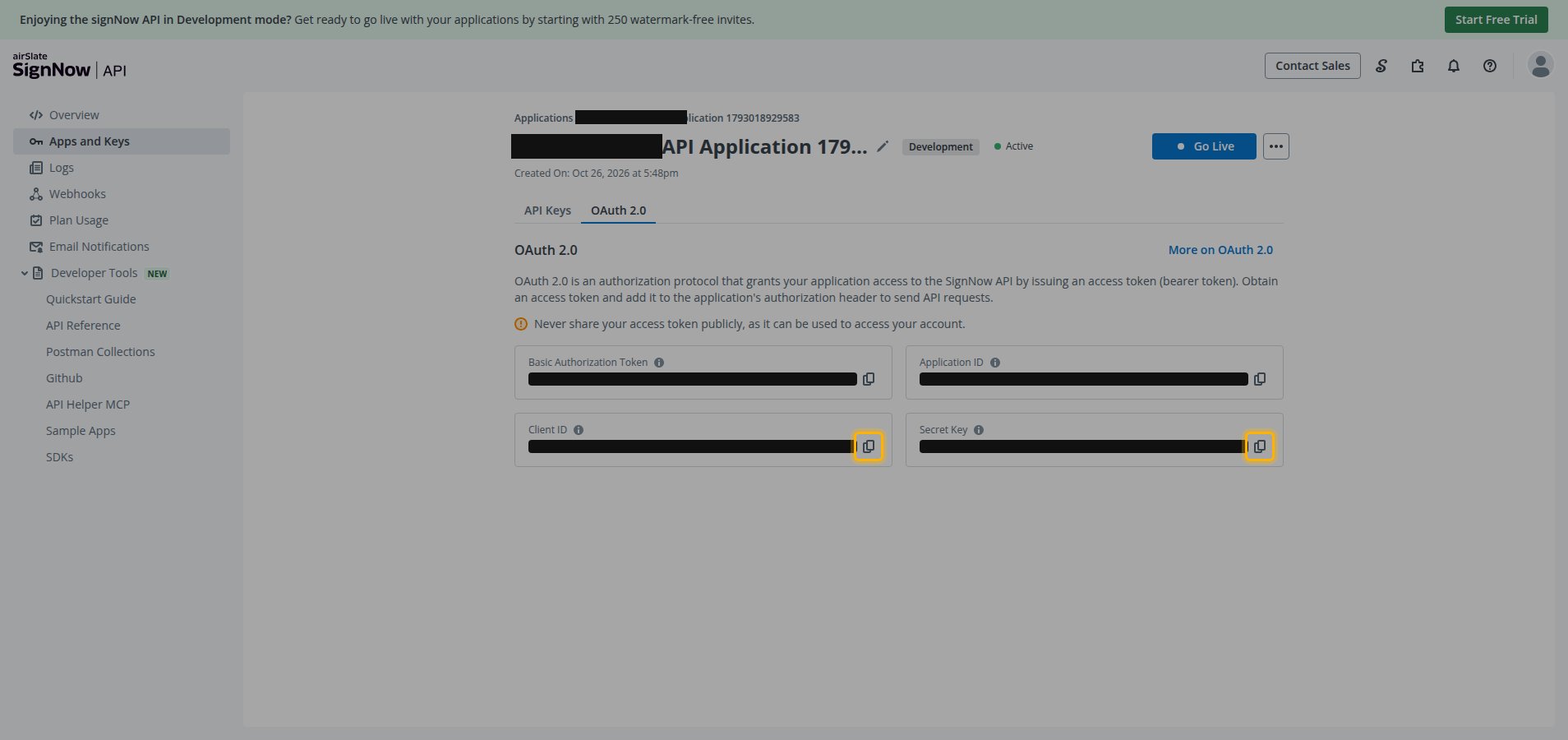Viewport: 1568px width, 740px height.
Task: Show info tooltip for Application ID
Action: pyautogui.click(x=995, y=363)
